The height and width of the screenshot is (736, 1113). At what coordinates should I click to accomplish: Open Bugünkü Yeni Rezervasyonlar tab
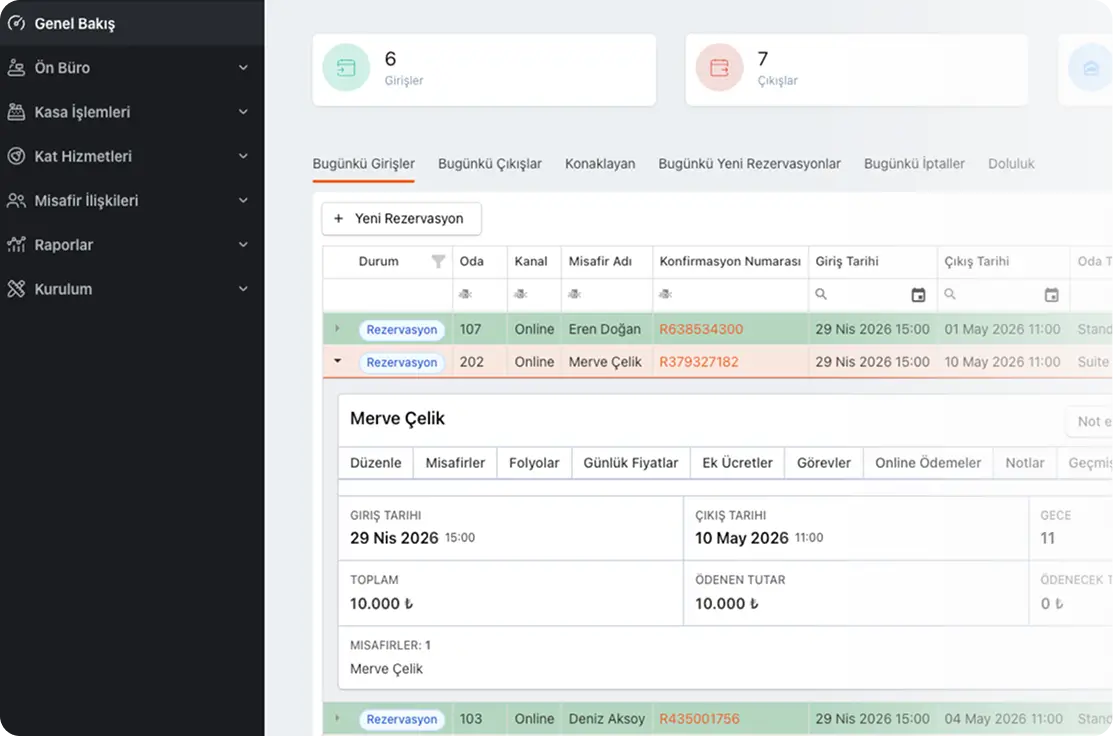[750, 163]
